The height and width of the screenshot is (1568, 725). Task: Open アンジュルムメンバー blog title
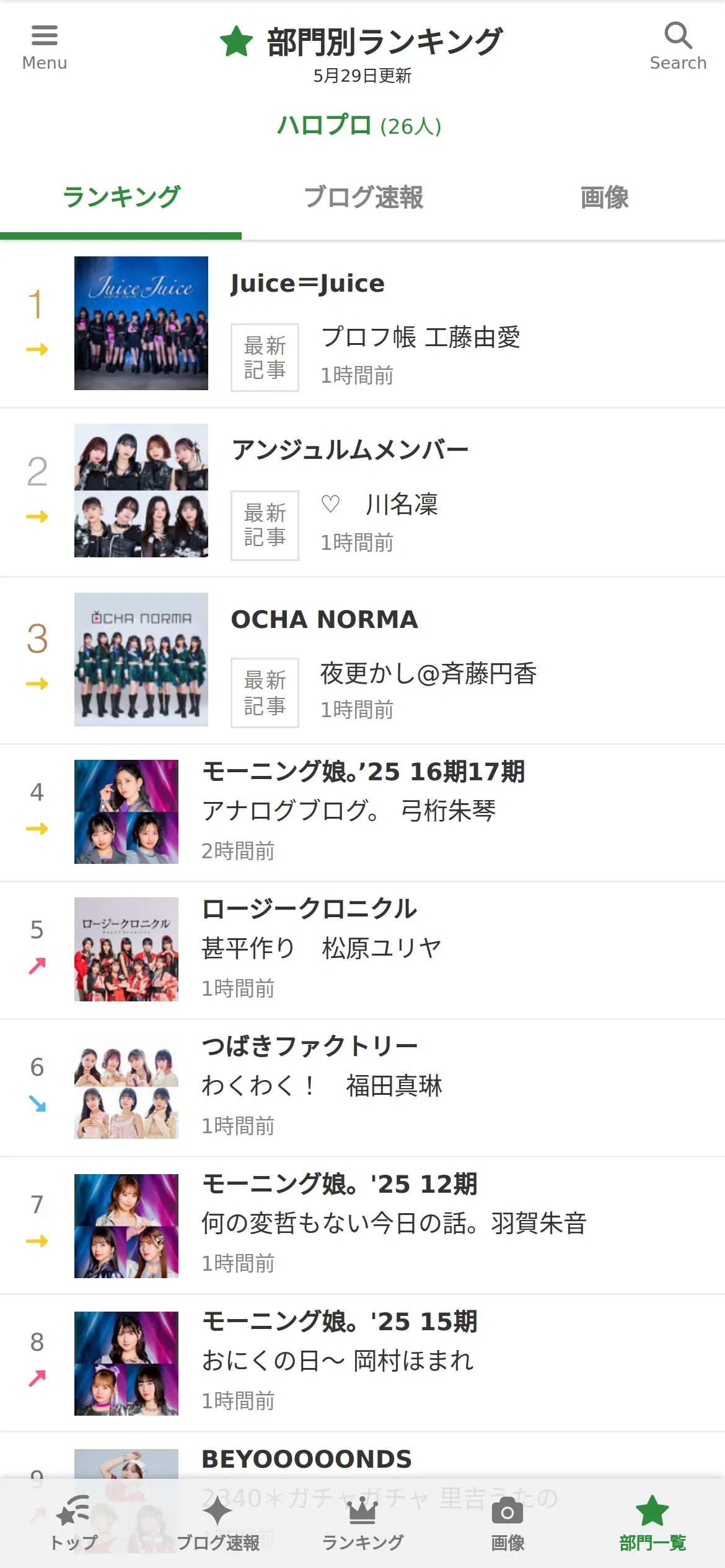pyautogui.click(x=350, y=450)
